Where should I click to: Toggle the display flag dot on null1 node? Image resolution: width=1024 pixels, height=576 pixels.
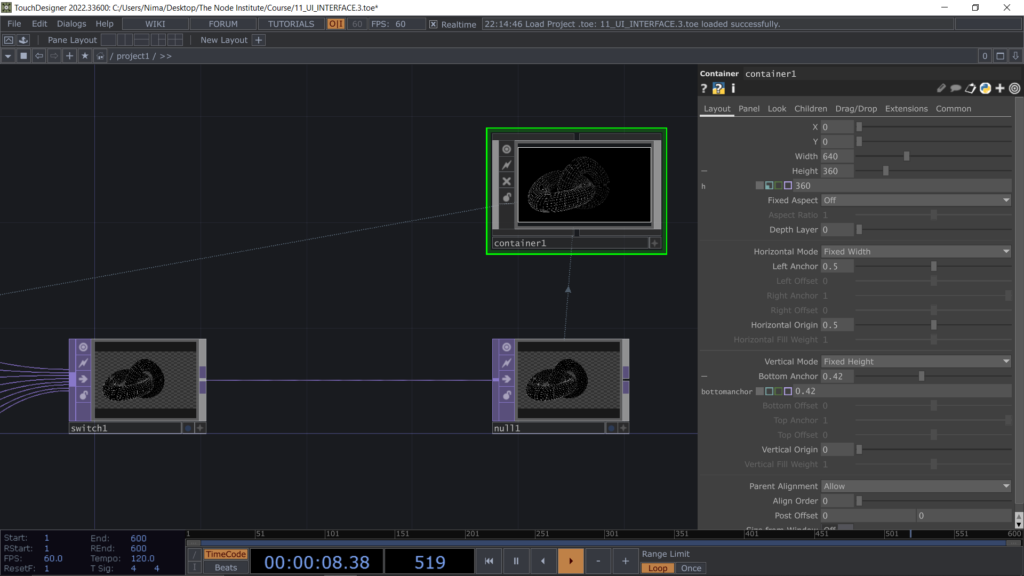click(611, 428)
